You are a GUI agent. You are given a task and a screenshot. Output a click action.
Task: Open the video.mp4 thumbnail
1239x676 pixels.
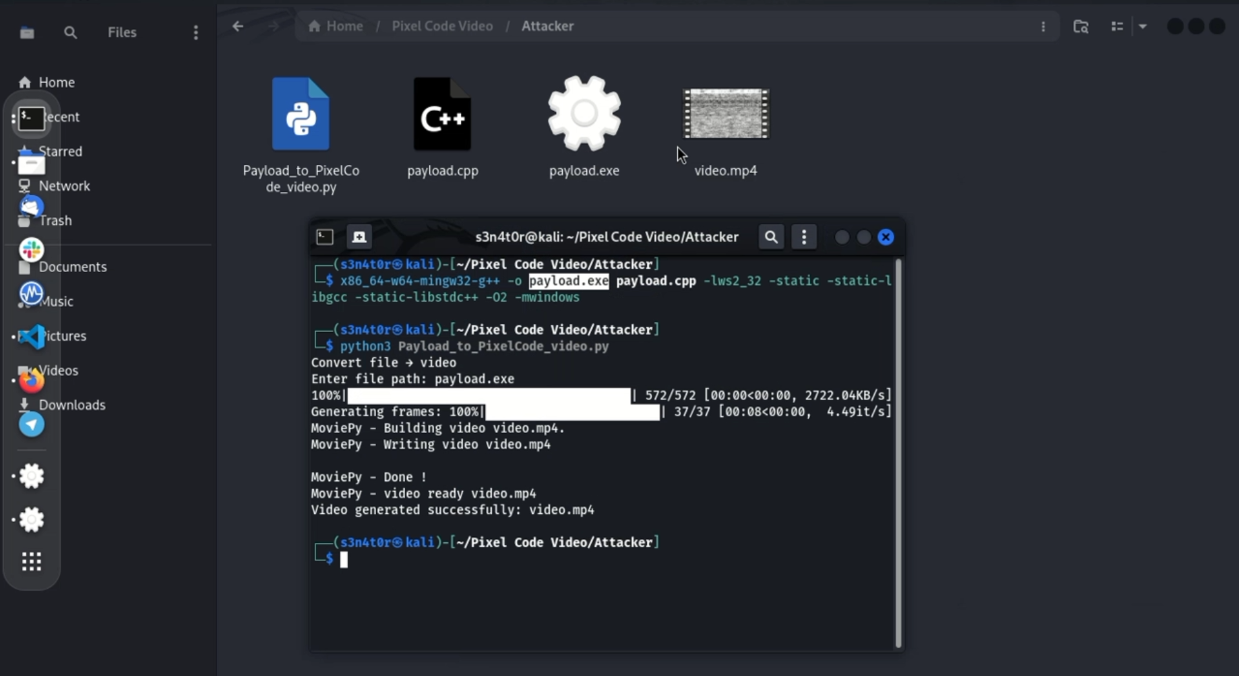[725, 113]
